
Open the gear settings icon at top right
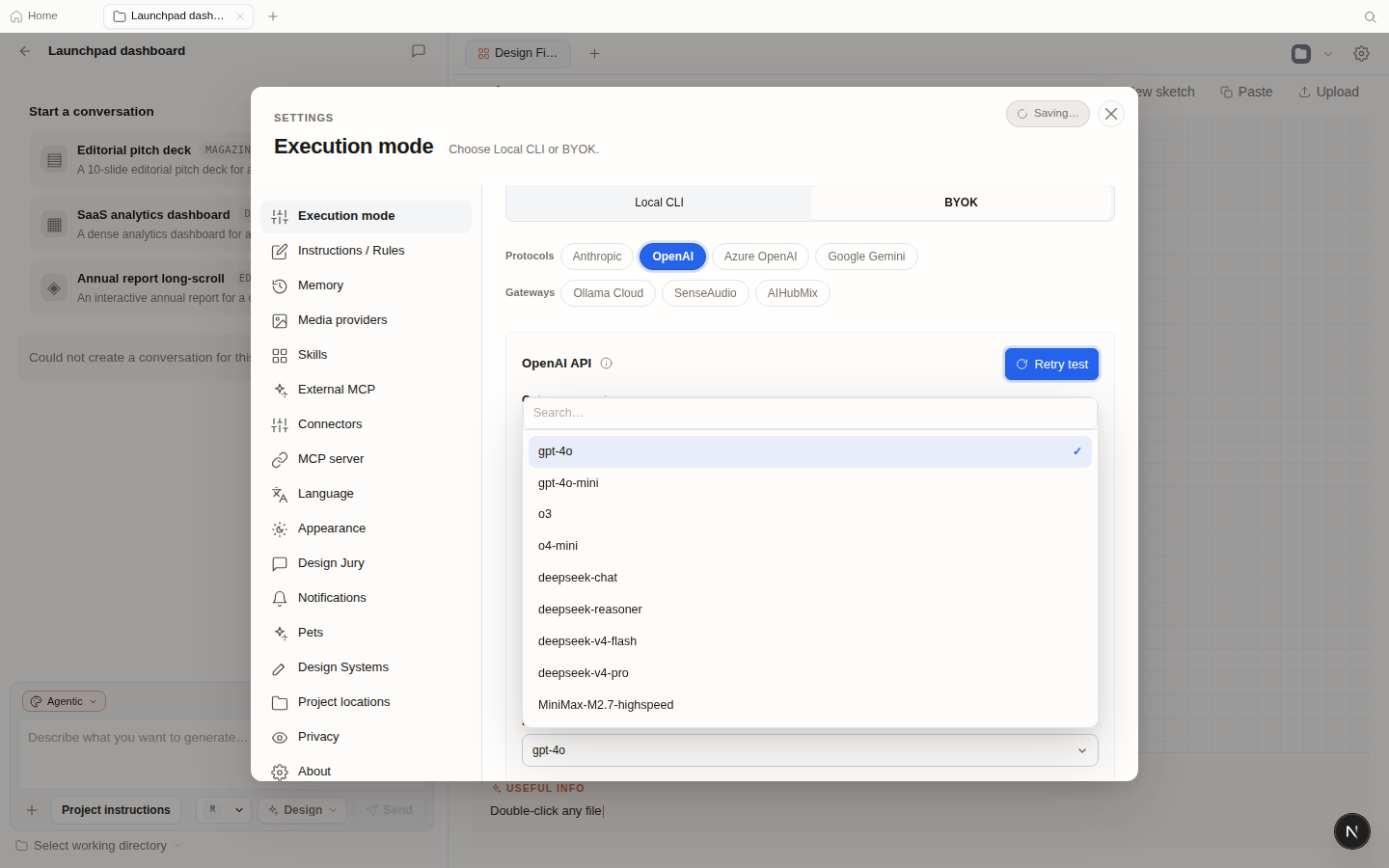tap(1362, 54)
